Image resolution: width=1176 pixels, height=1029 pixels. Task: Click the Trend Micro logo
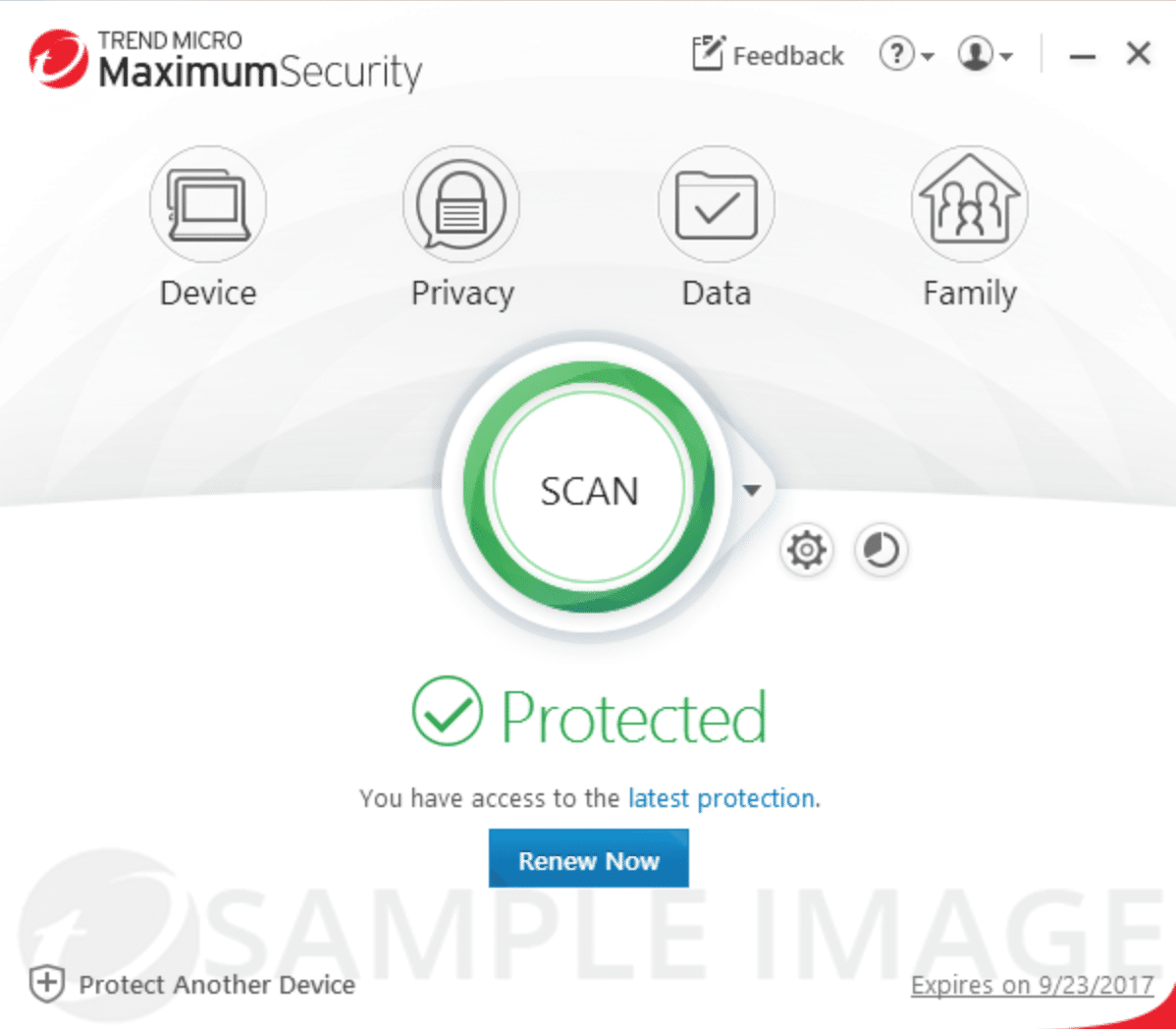pos(58,59)
